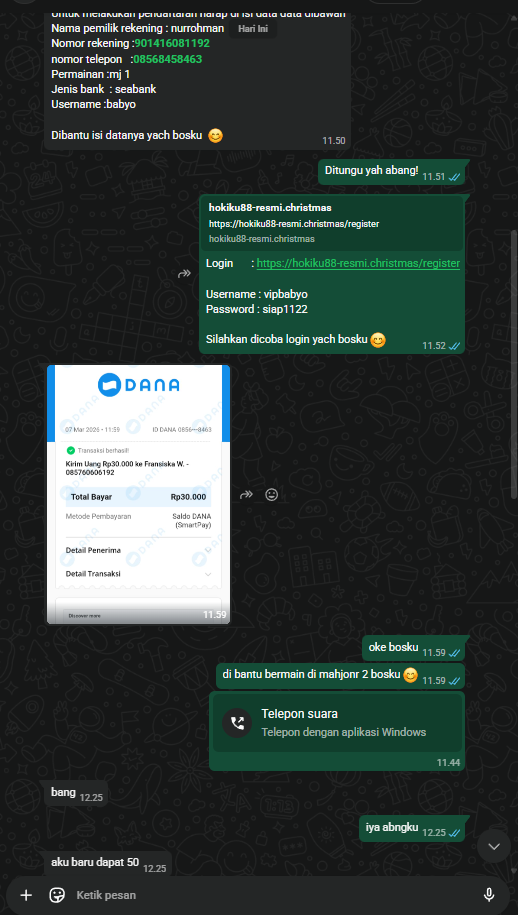Open the Telepon suara call card
The width and height of the screenshot is (518, 915).
click(x=337, y=723)
